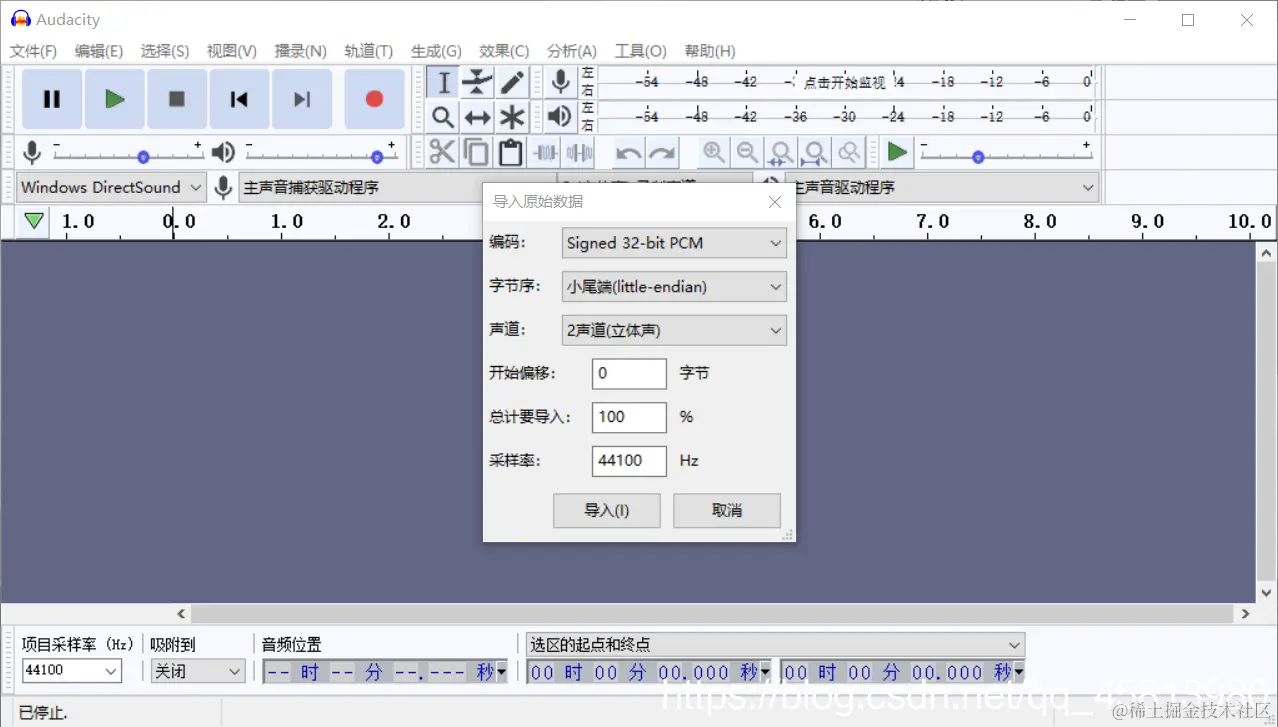1278x727 pixels.
Task: Click the 点击开始监视 recording meter text
Action: coord(845,82)
